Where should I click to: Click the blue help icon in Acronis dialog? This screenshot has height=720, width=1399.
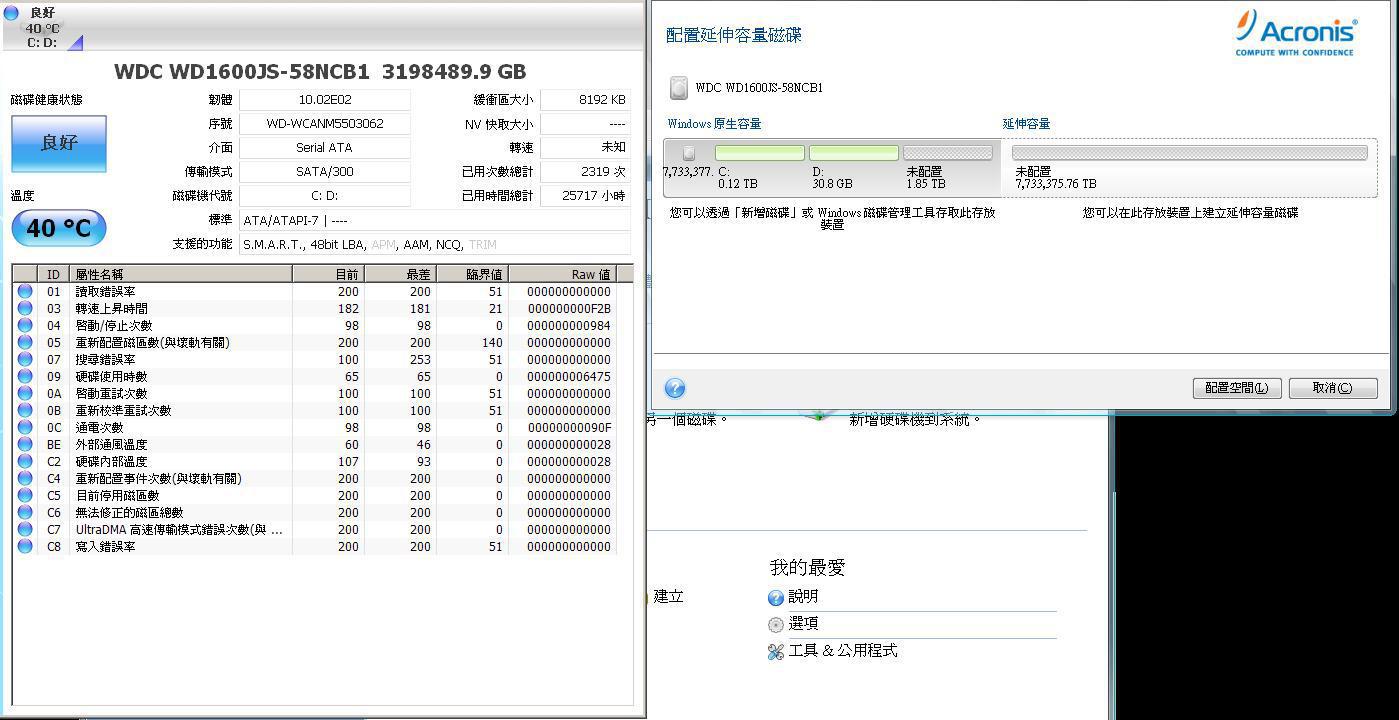click(x=675, y=388)
